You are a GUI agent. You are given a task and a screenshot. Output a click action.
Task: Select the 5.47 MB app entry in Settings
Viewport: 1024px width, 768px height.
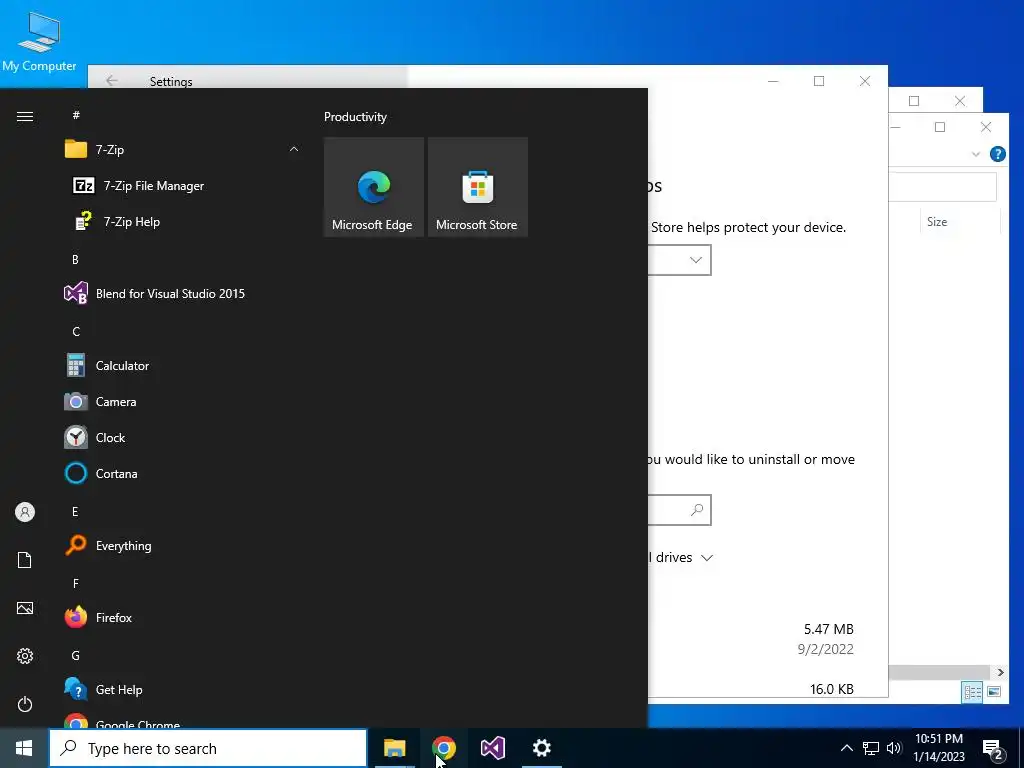(x=767, y=639)
